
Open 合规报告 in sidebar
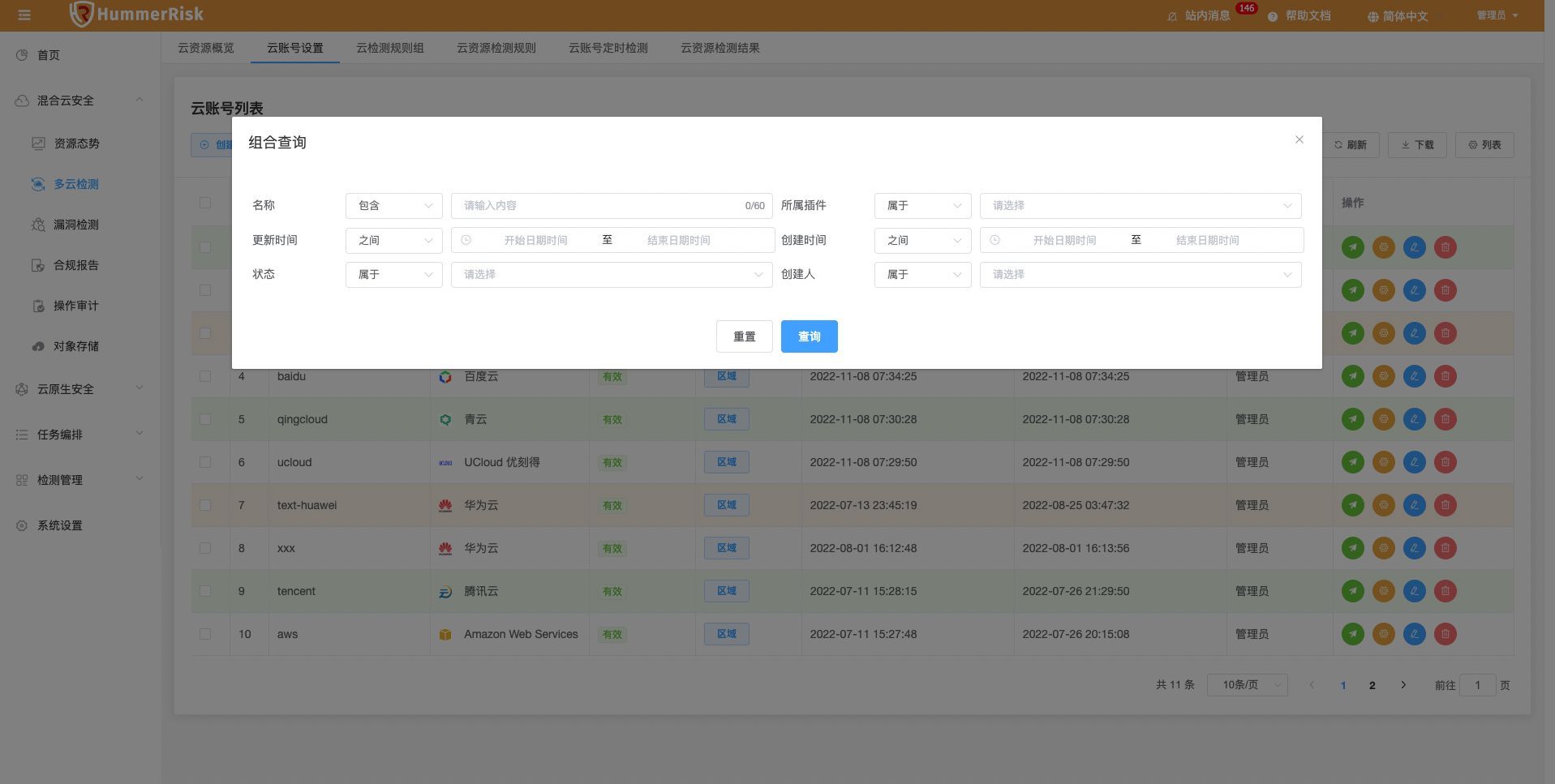pos(76,265)
